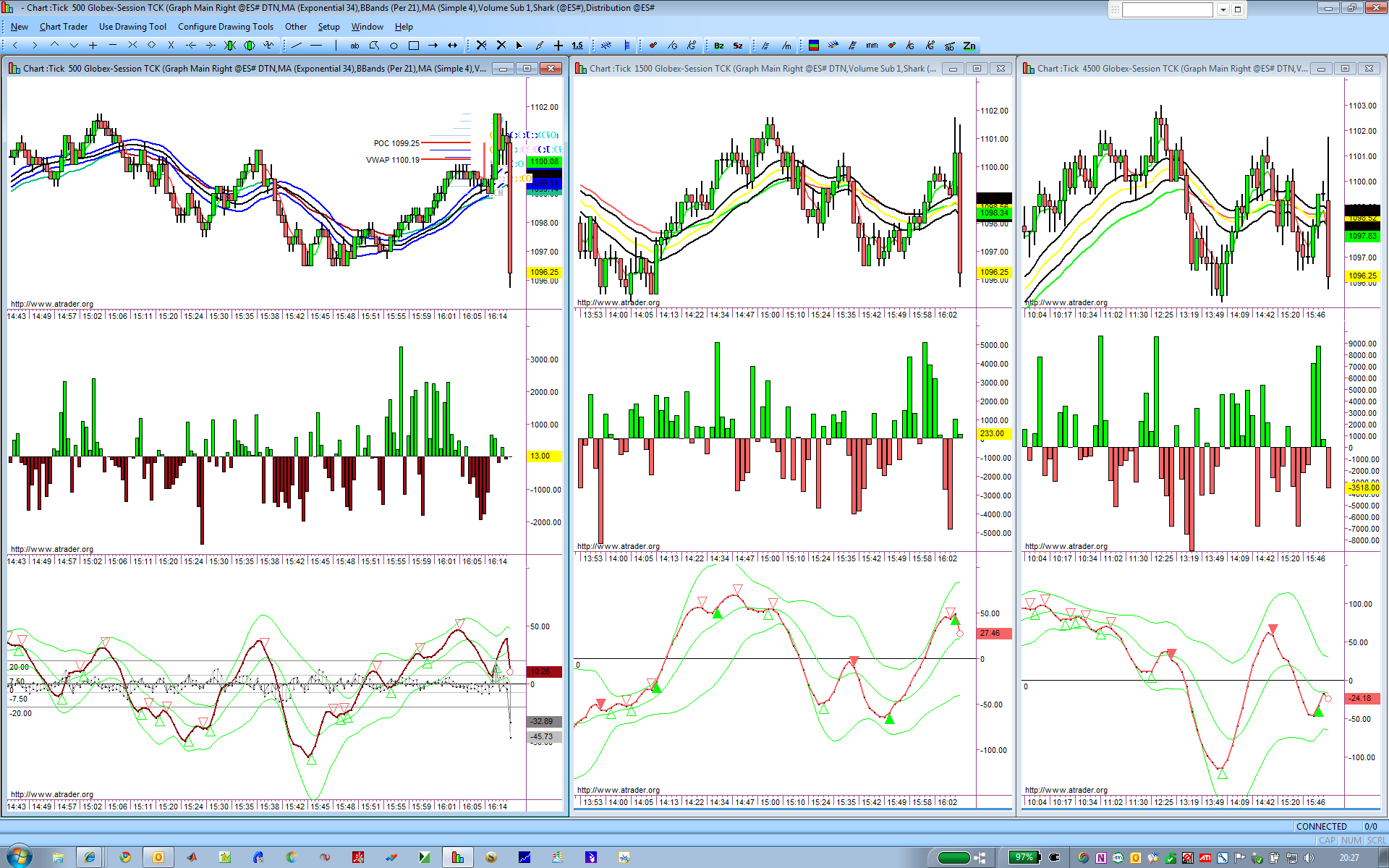Screen dimensions: 1389x868
Task: Click the blue vertical ruler icon
Action: (x=626, y=46)
